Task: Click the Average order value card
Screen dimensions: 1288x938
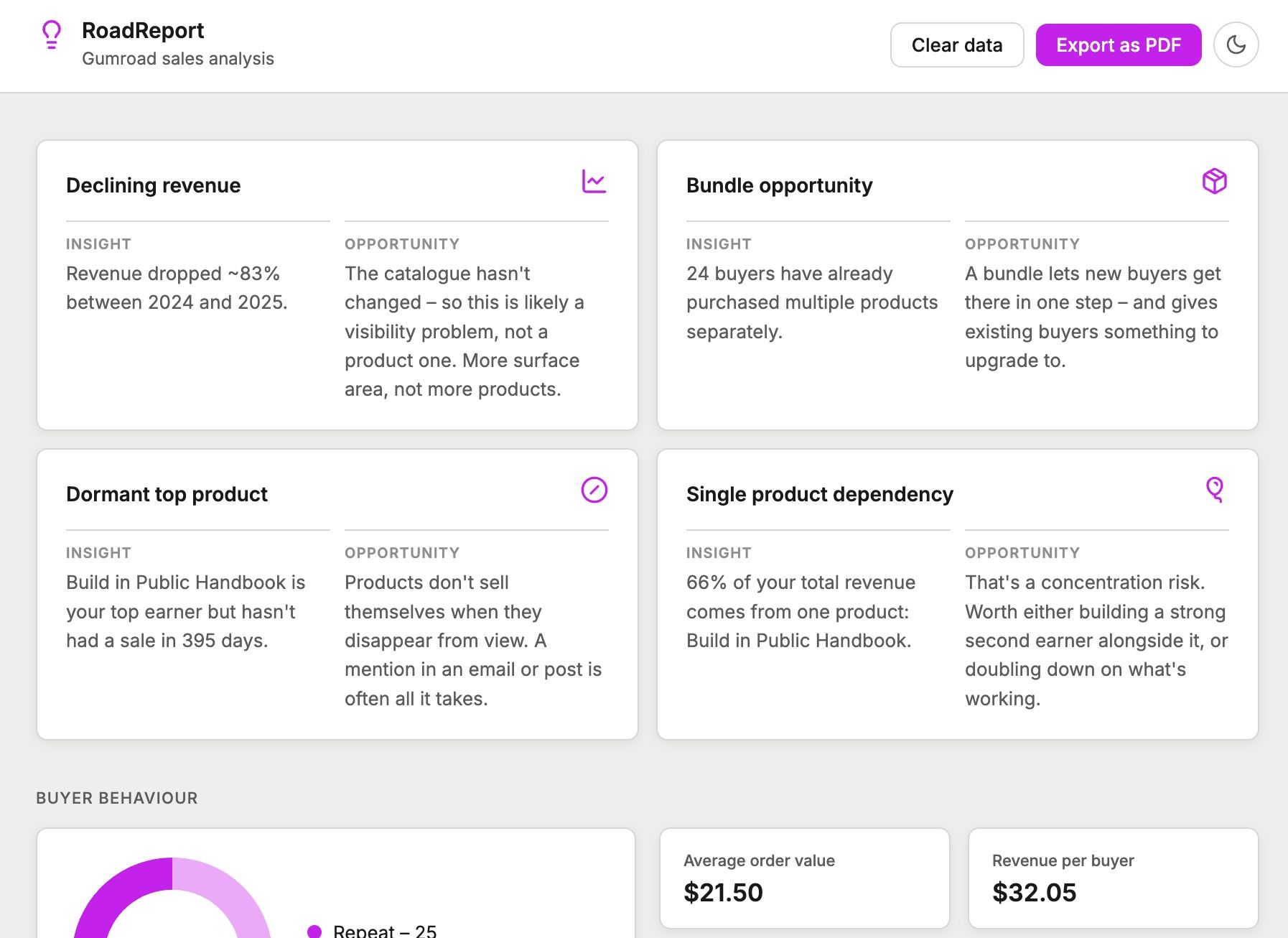Action: coord(804,878)
